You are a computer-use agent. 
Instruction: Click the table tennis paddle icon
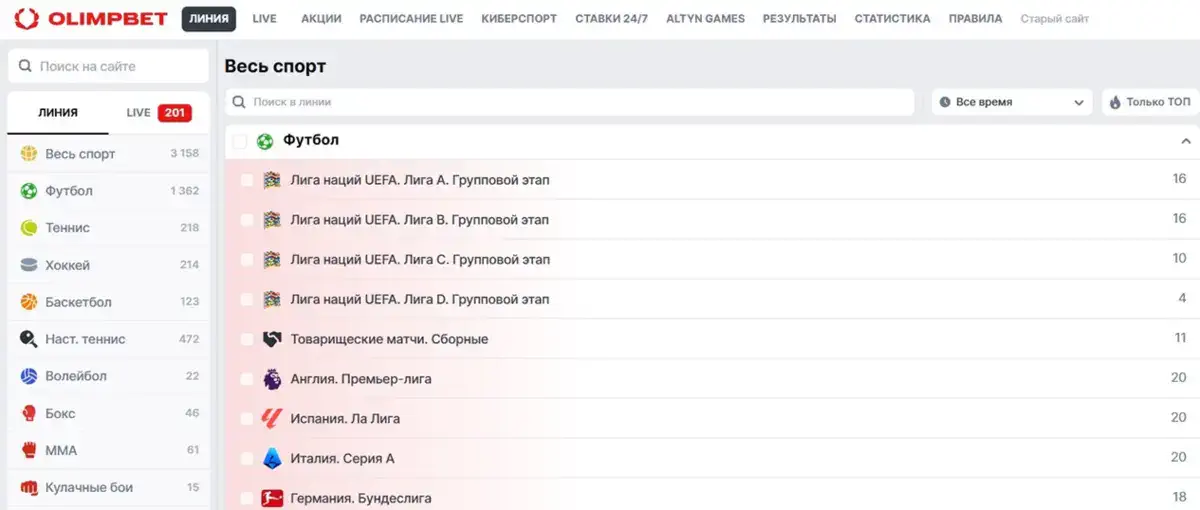click(29, 339)
